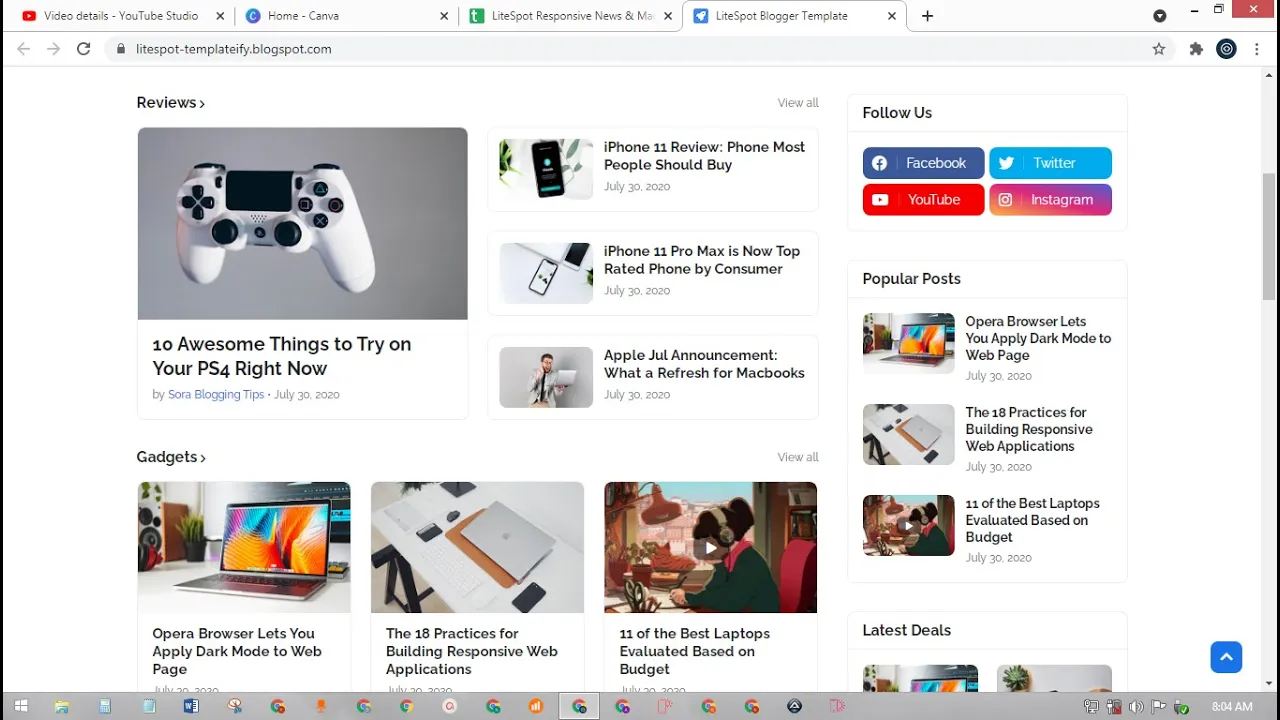Click the volume icon in the system tray
This screenshot has width=1280, height=720.
click(x=1137, y=706)
